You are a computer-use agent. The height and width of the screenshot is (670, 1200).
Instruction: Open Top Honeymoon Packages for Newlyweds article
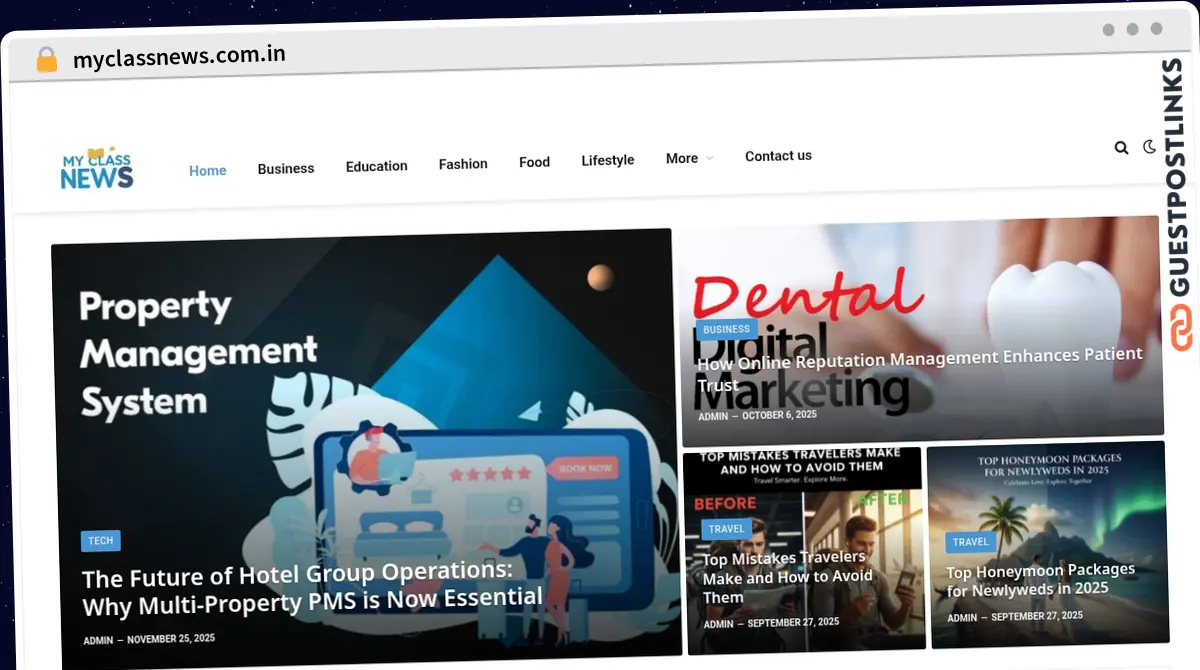pyautogui.click(x=1041, y=579)
